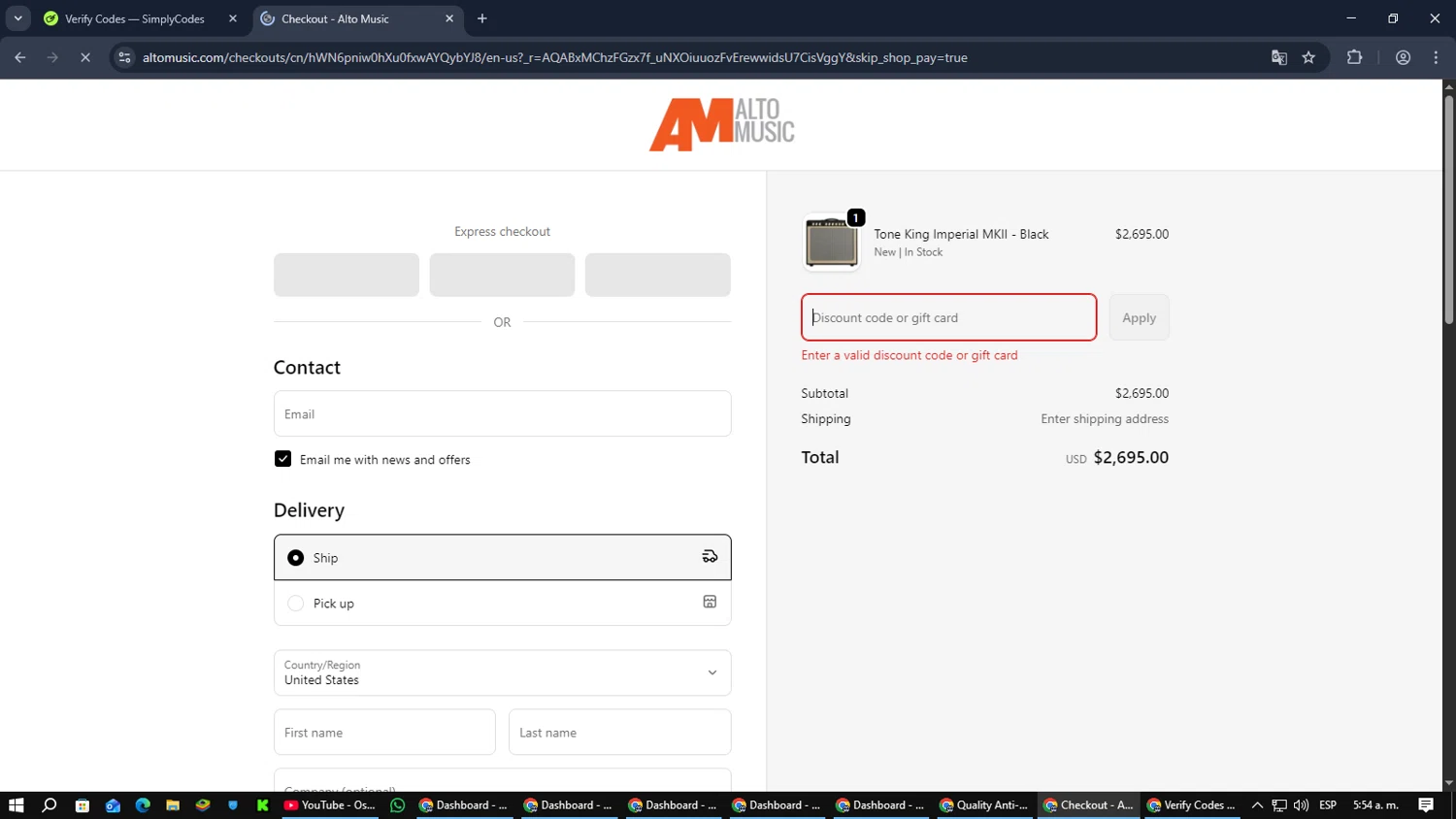
Task: Click the Apply discount button
Action: tap(1139, 317)
